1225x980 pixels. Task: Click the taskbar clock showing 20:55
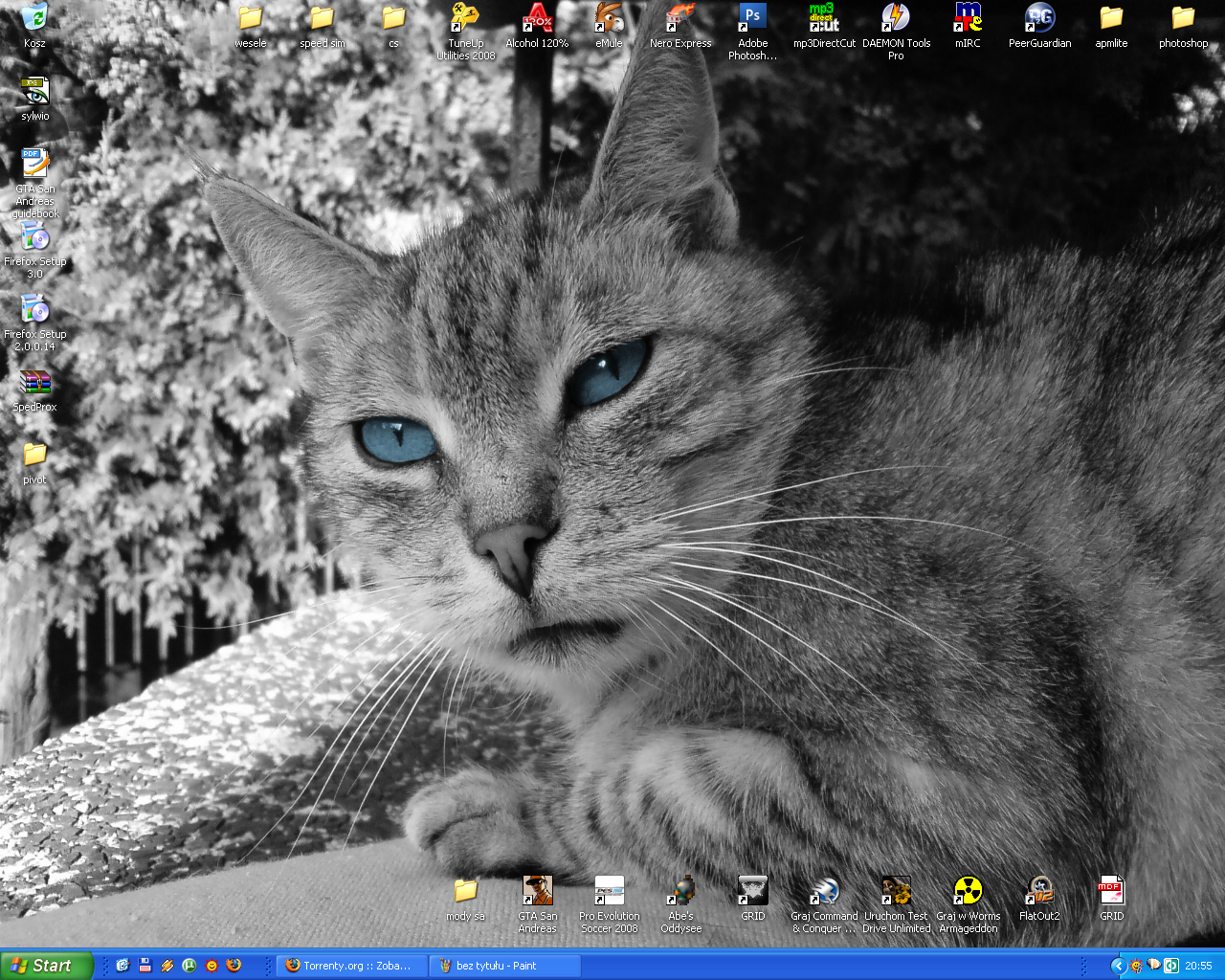[x=1198, y=966]
